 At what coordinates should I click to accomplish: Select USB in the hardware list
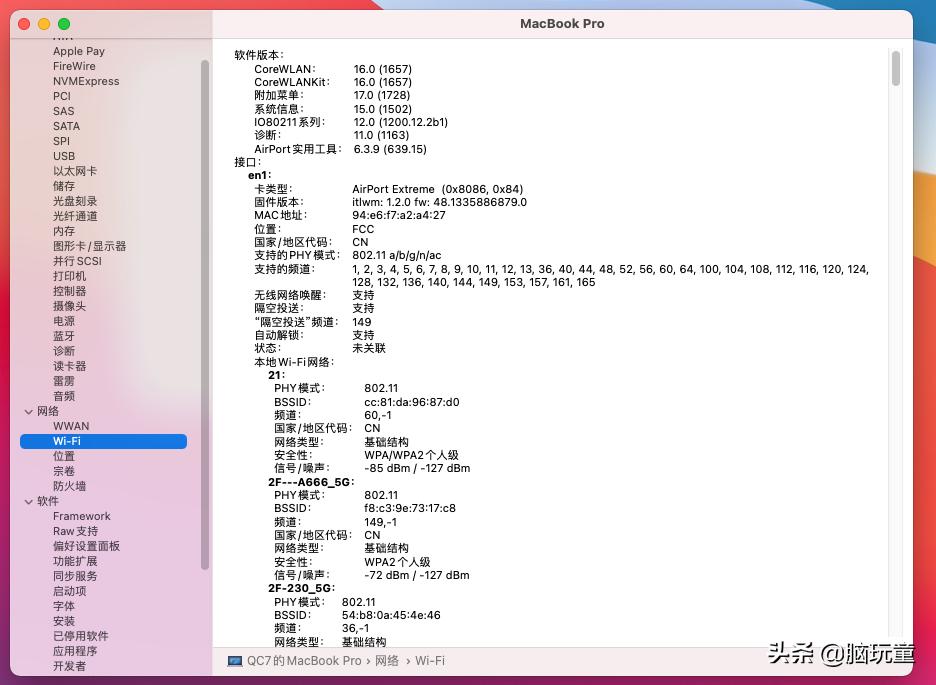[64, 156]
